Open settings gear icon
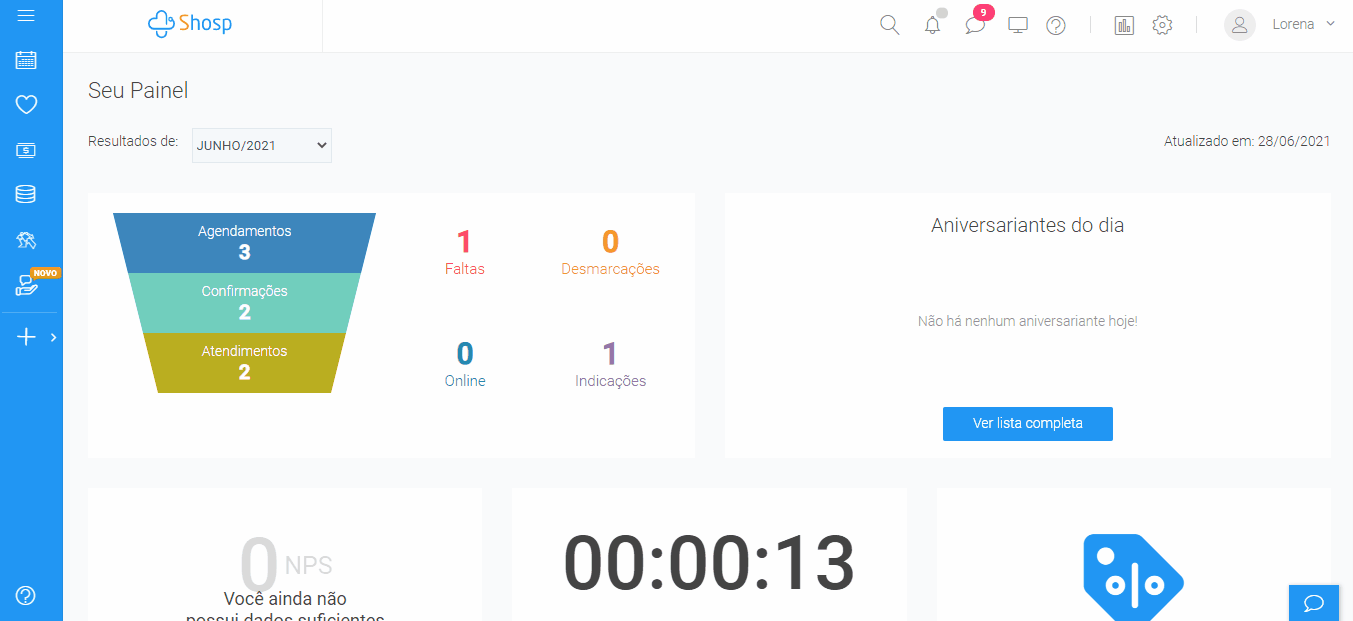Viewport: 1353px width, 621px height. click(x=1162, y=25)
